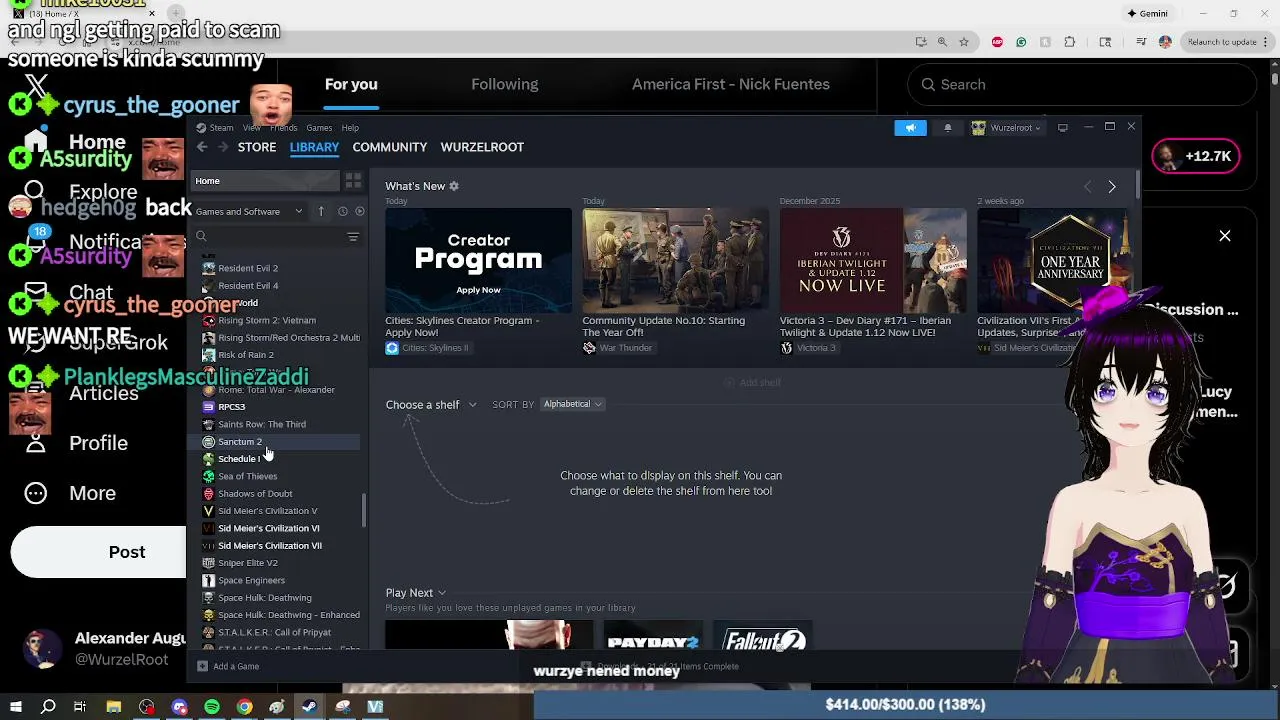The width and height of the screenshot is (1280, 720).
Task: Select Sid Meier's Civilization VII in list
Action: pyautogui.click(x=270, y=546)
